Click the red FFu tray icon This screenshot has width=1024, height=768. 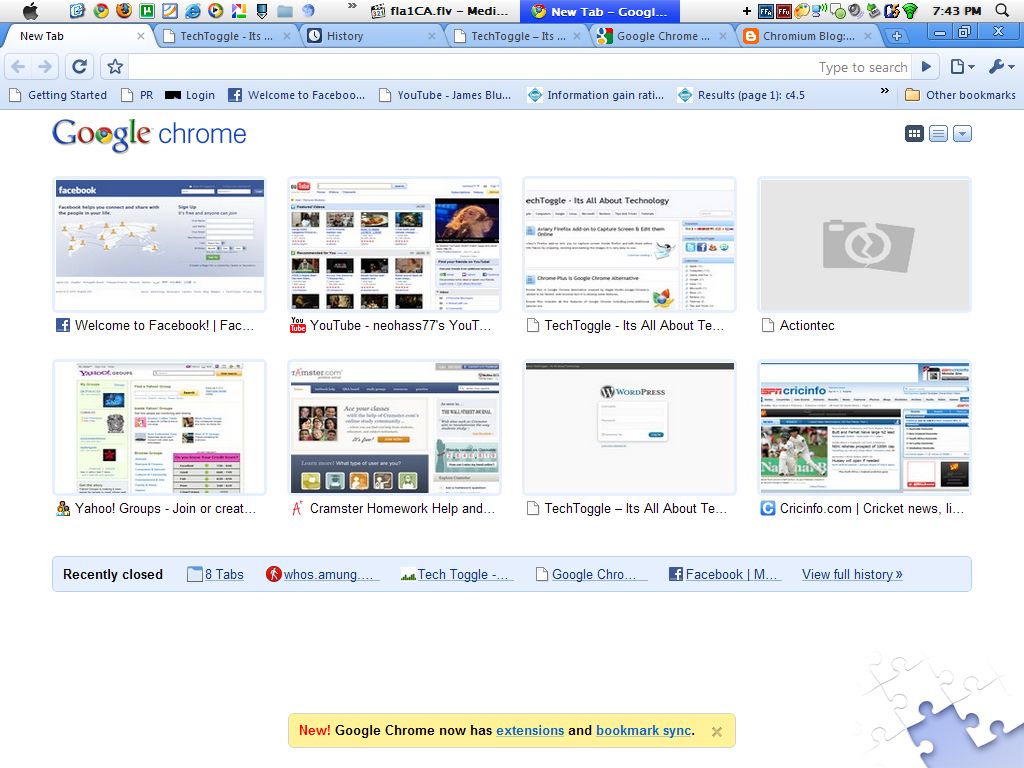pyautogui.click(x=784, y=10)
